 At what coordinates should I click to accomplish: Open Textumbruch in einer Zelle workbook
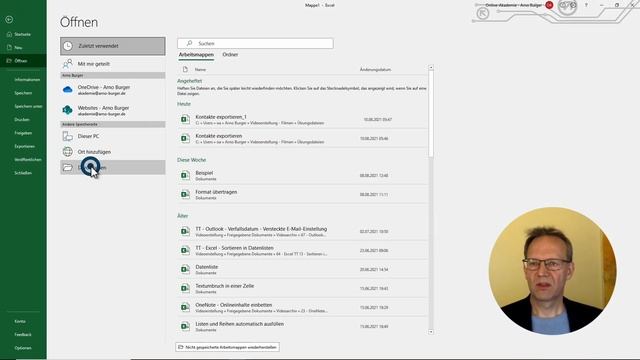[x=302, y=289]
